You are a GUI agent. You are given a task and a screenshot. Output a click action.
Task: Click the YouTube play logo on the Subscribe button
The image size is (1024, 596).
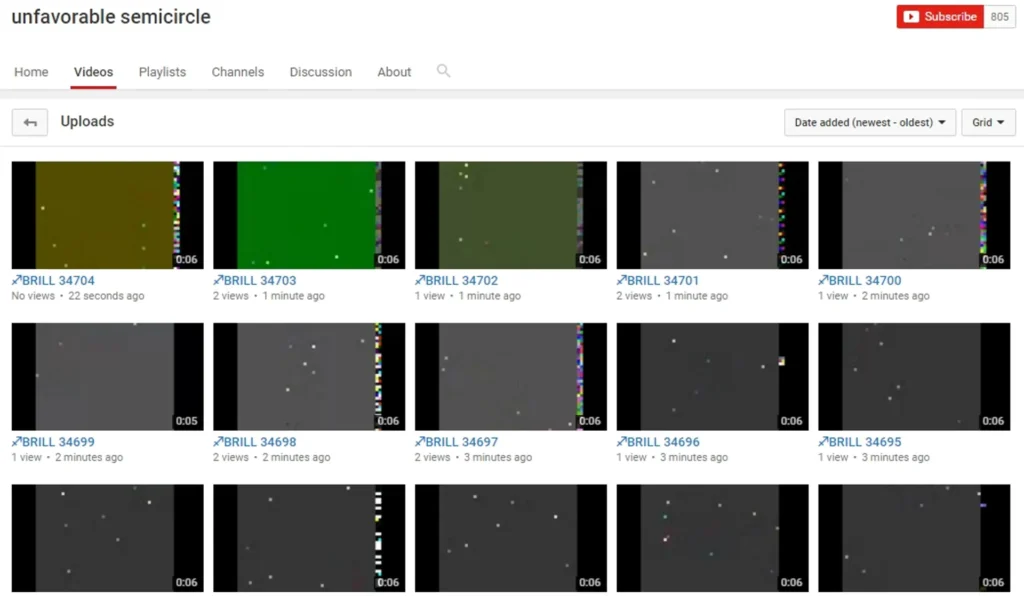point(911,16)
